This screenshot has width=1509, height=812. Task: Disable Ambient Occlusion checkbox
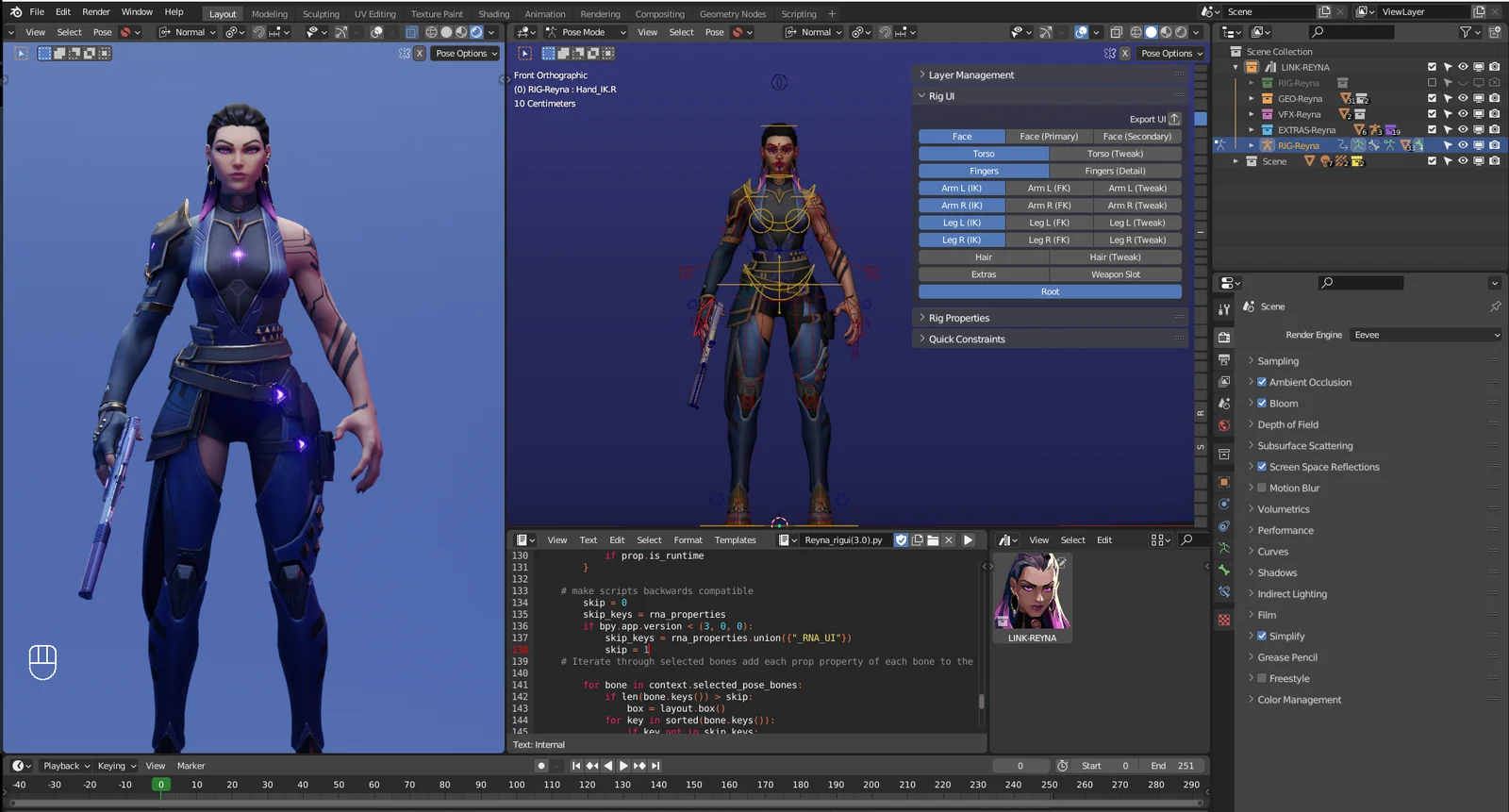pos(1262,382)
